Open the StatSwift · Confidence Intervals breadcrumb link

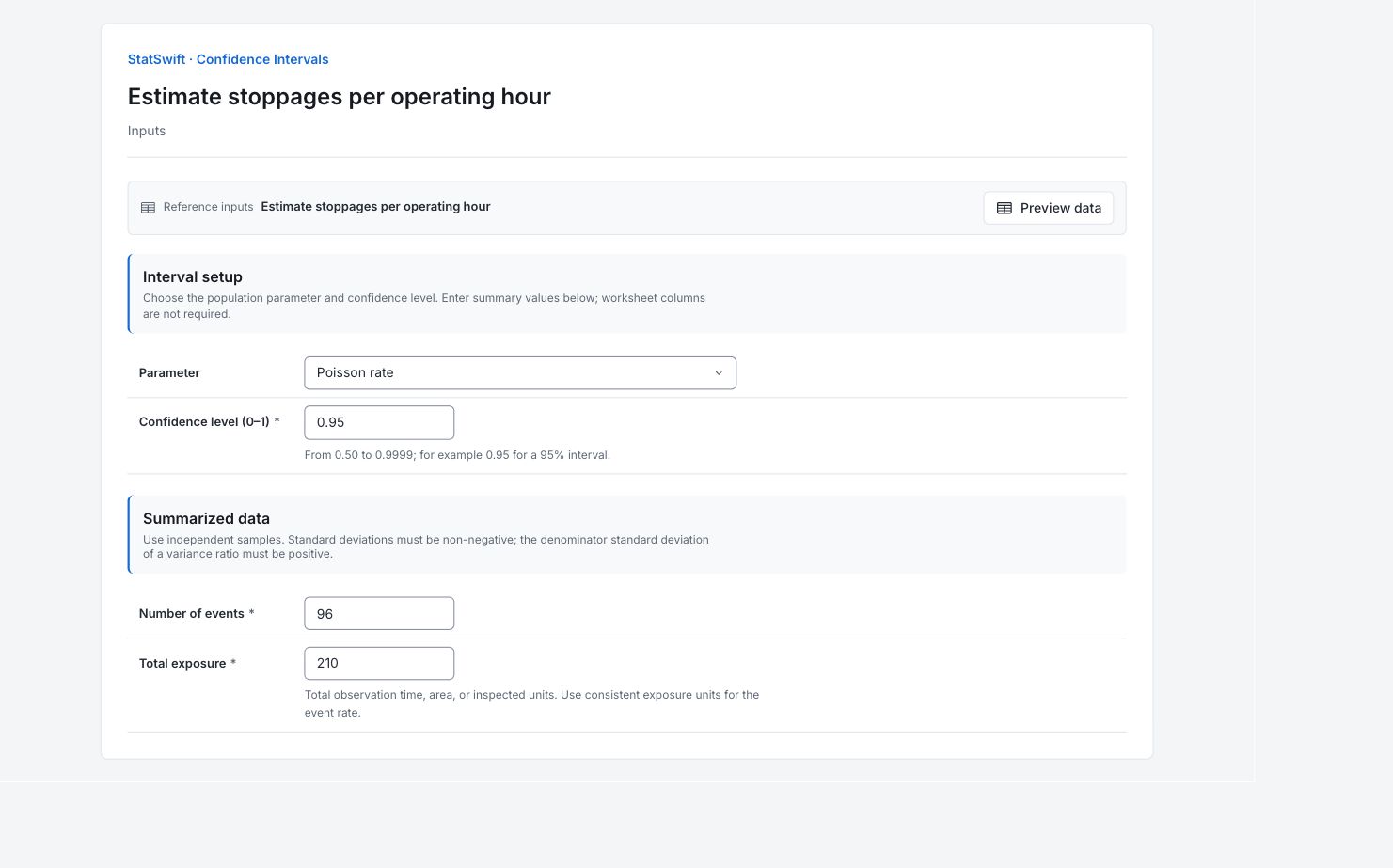[x=228, y=59]
